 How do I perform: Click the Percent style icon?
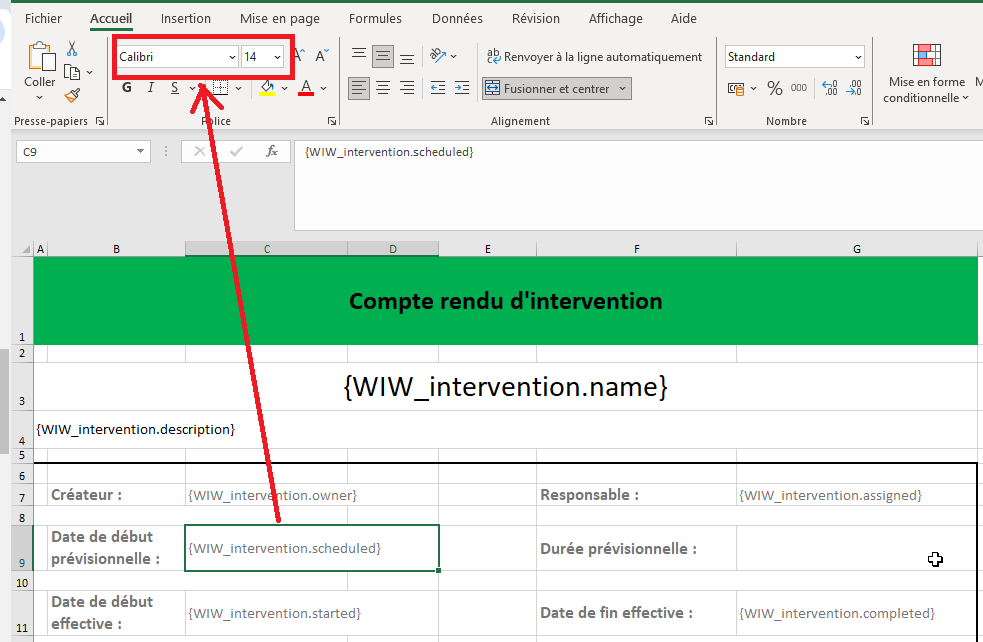point(774,88)
